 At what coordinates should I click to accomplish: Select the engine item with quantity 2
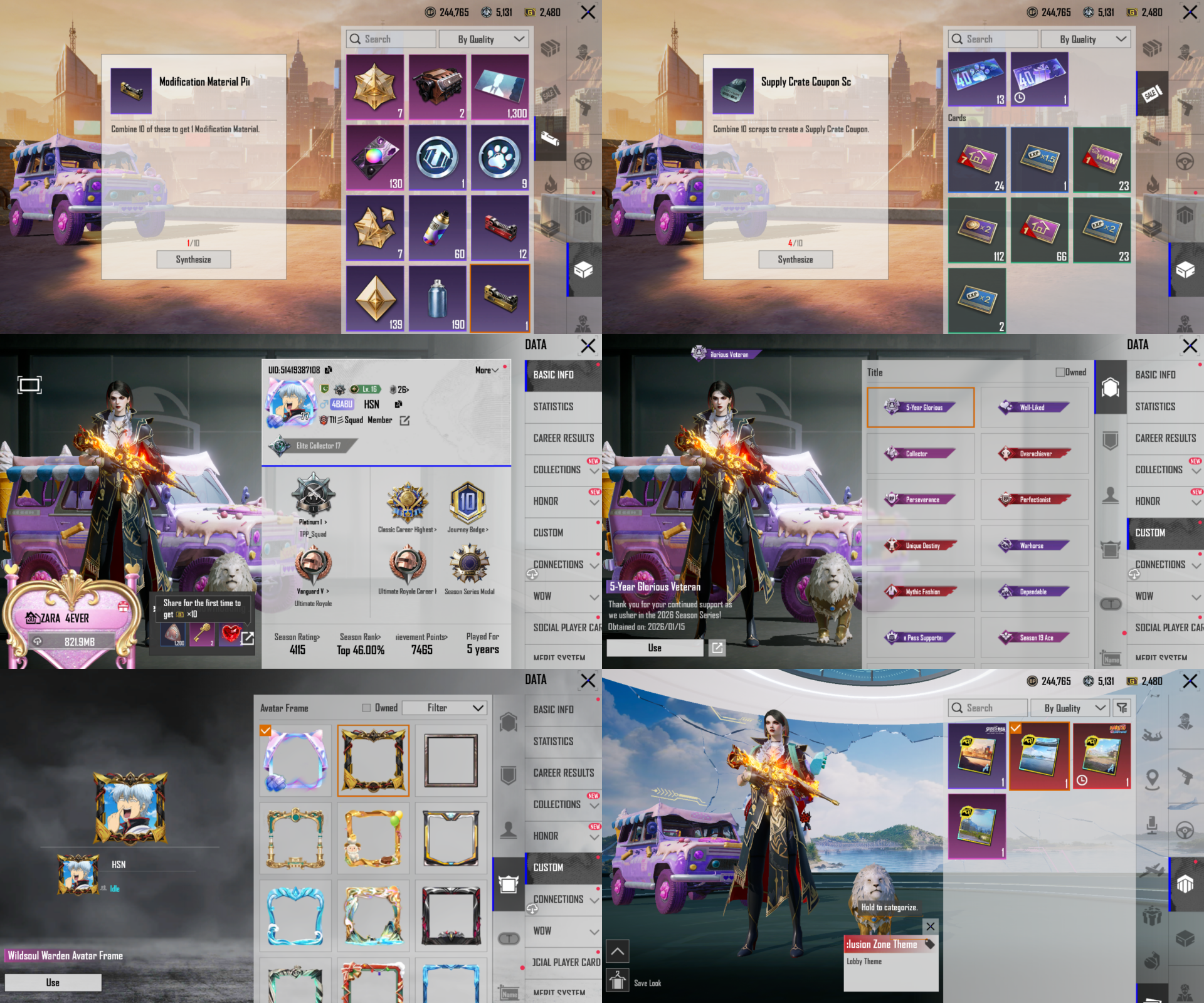438,87
